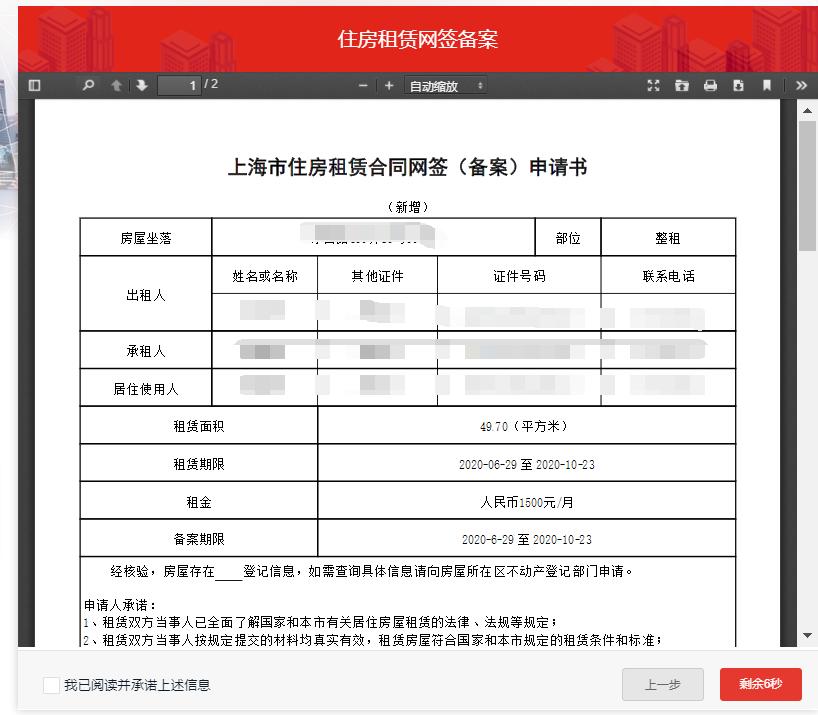818x715 pixels.
Task: Click the vertical scrollbar thumb
Action: [807, 186]
